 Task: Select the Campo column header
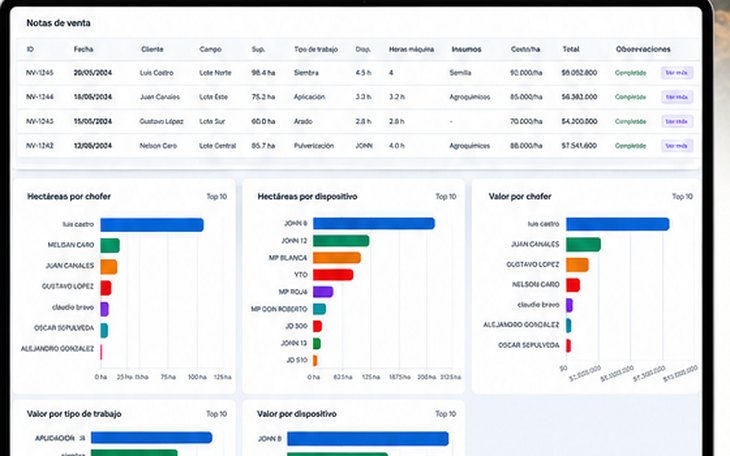click(210, 49)
